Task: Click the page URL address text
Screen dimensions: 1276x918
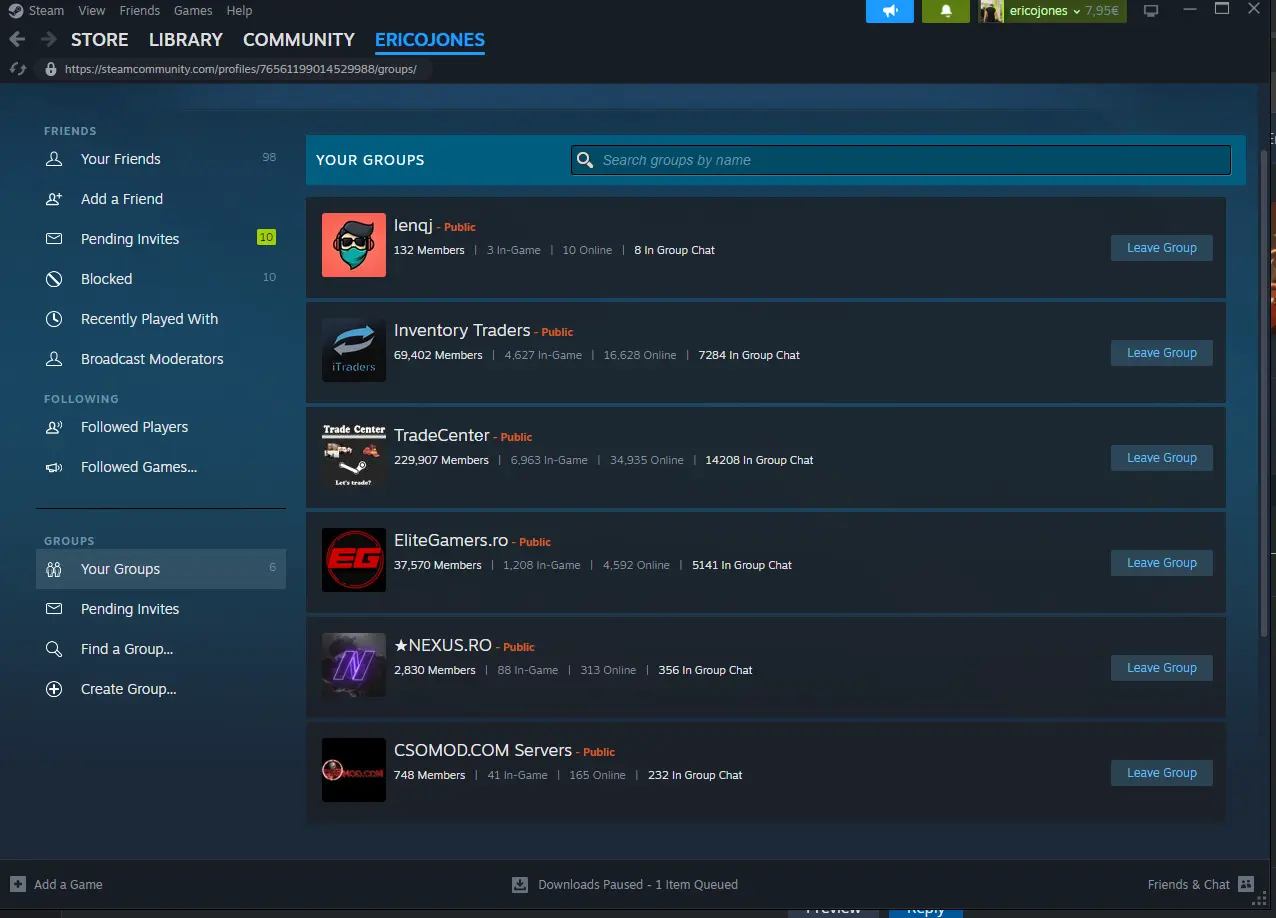Action: pos(240,70)
